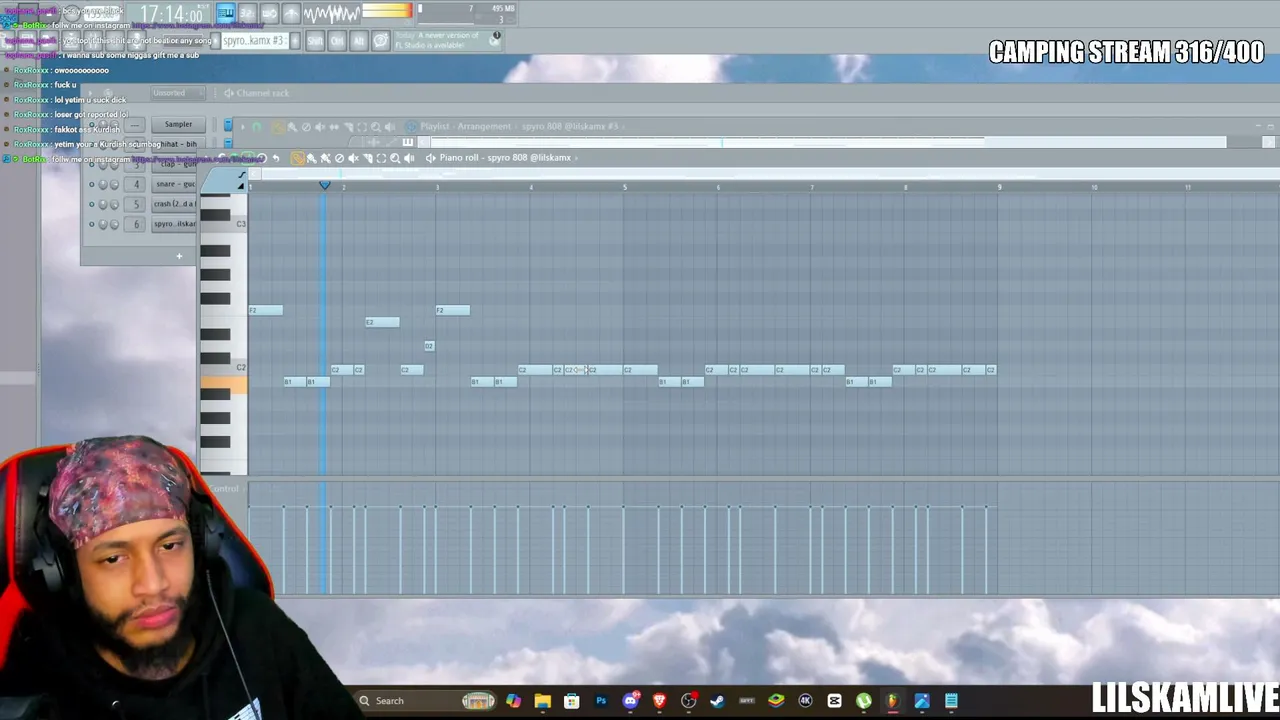Switch to FL Studio taskbar icon
The height and width of the screenshot is (720, 1280).
coord(892,701)
